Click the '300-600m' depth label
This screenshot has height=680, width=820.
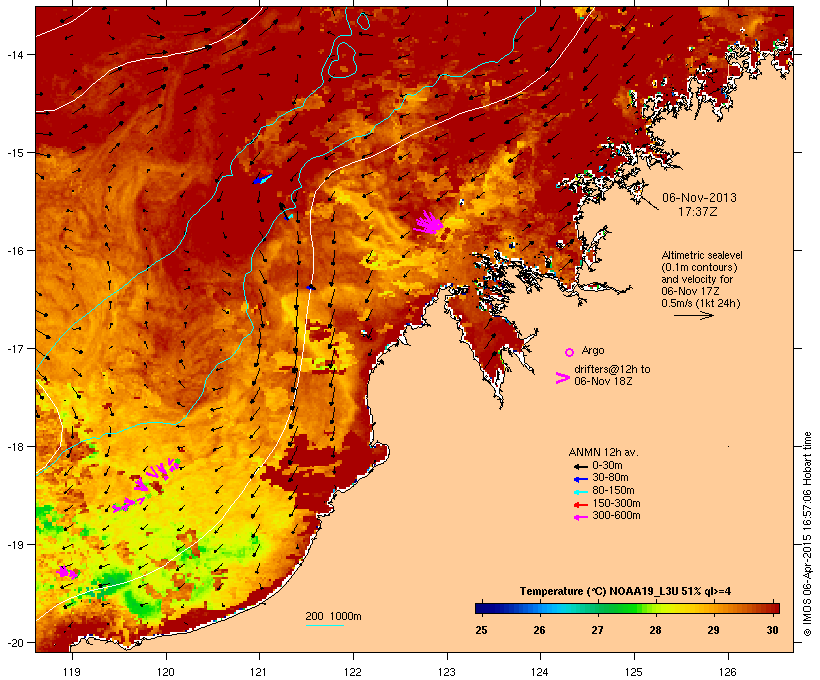coord(617,516)
